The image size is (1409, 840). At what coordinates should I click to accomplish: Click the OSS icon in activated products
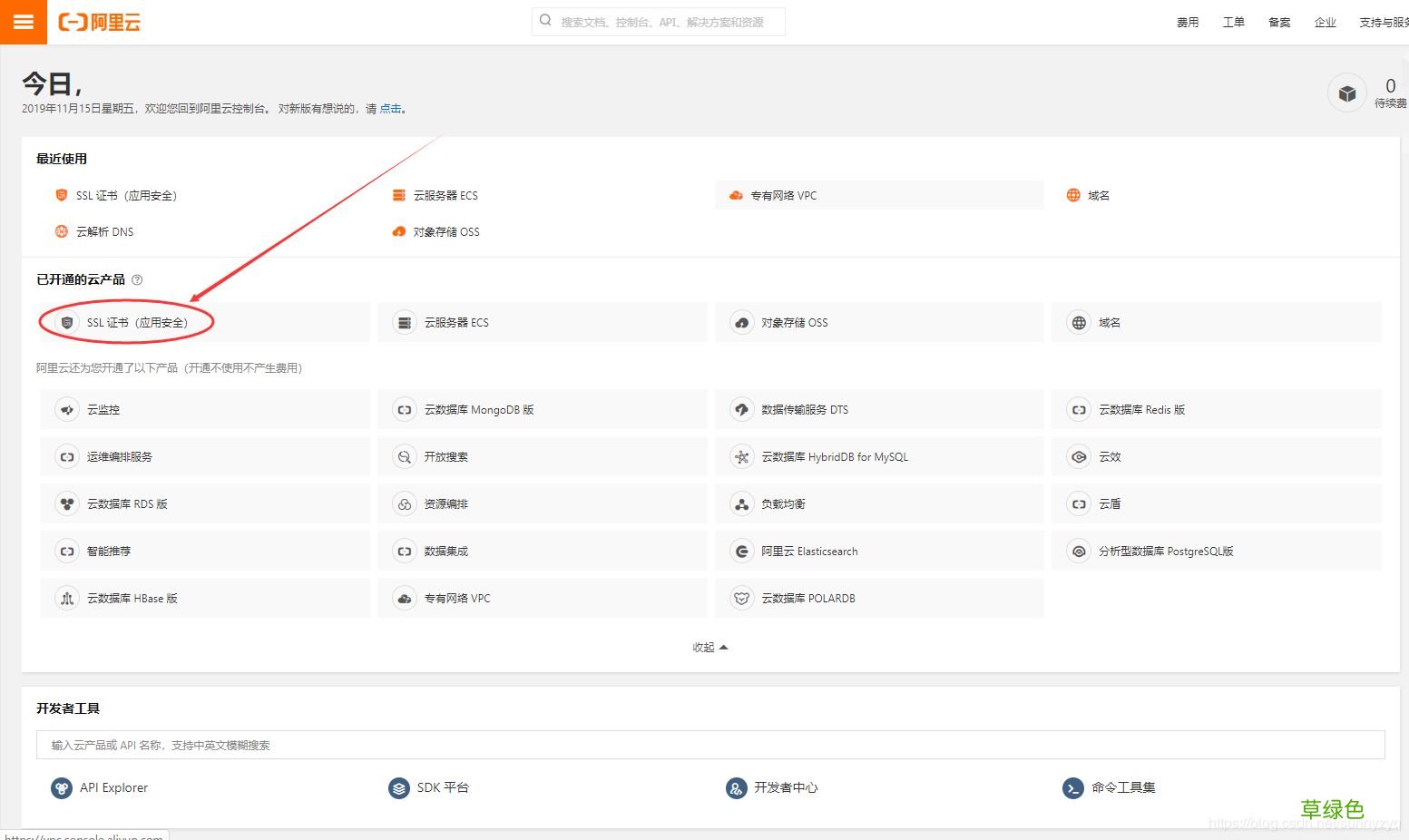[x=742, y=322]
